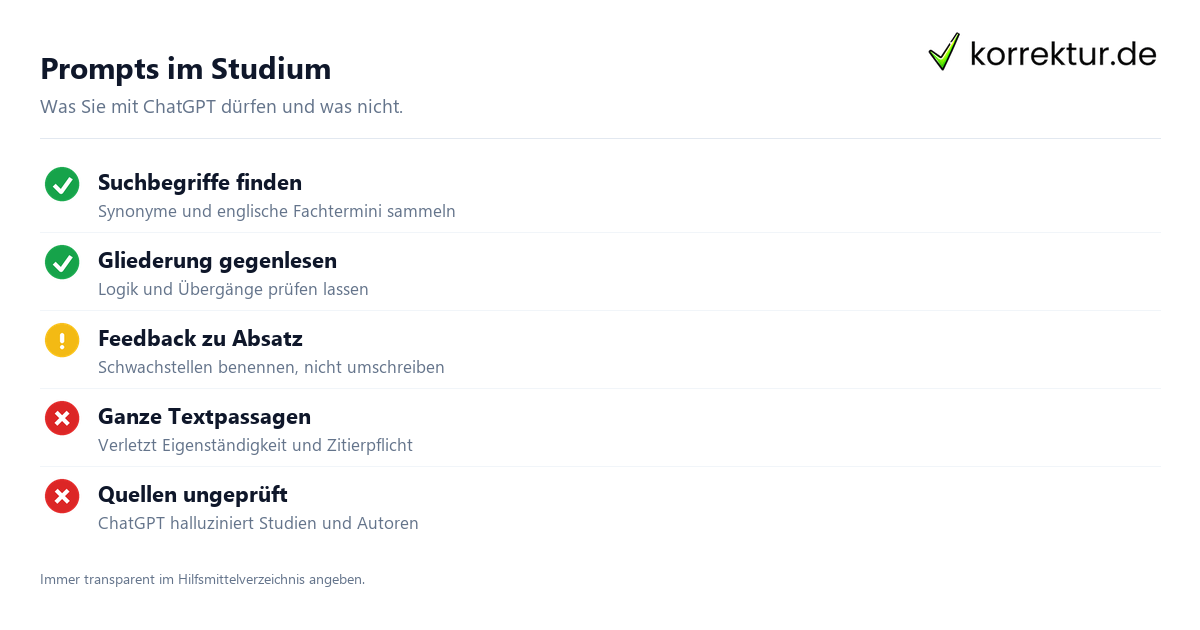Click text Schwachstellen benennen, nicht umschreiben
Image resolution: width=1200 pixels, height=630 pixels.
coord(271,368)
